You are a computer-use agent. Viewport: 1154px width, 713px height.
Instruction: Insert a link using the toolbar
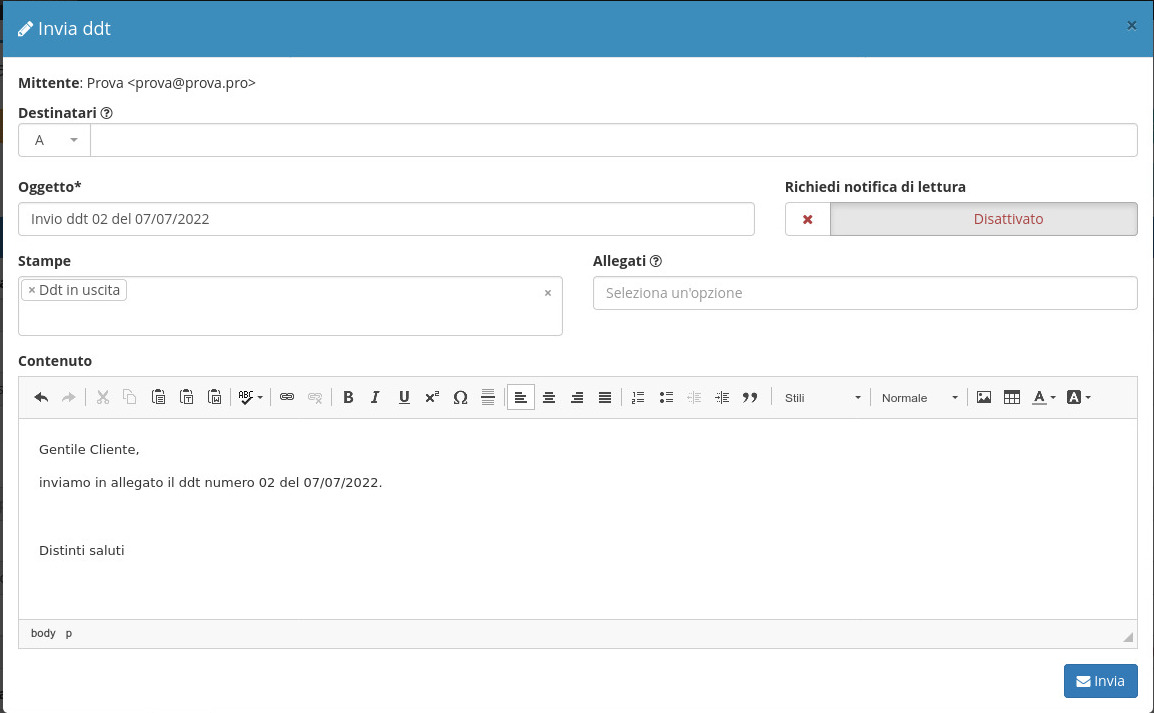pyautogui.click(x=287, y=398)
